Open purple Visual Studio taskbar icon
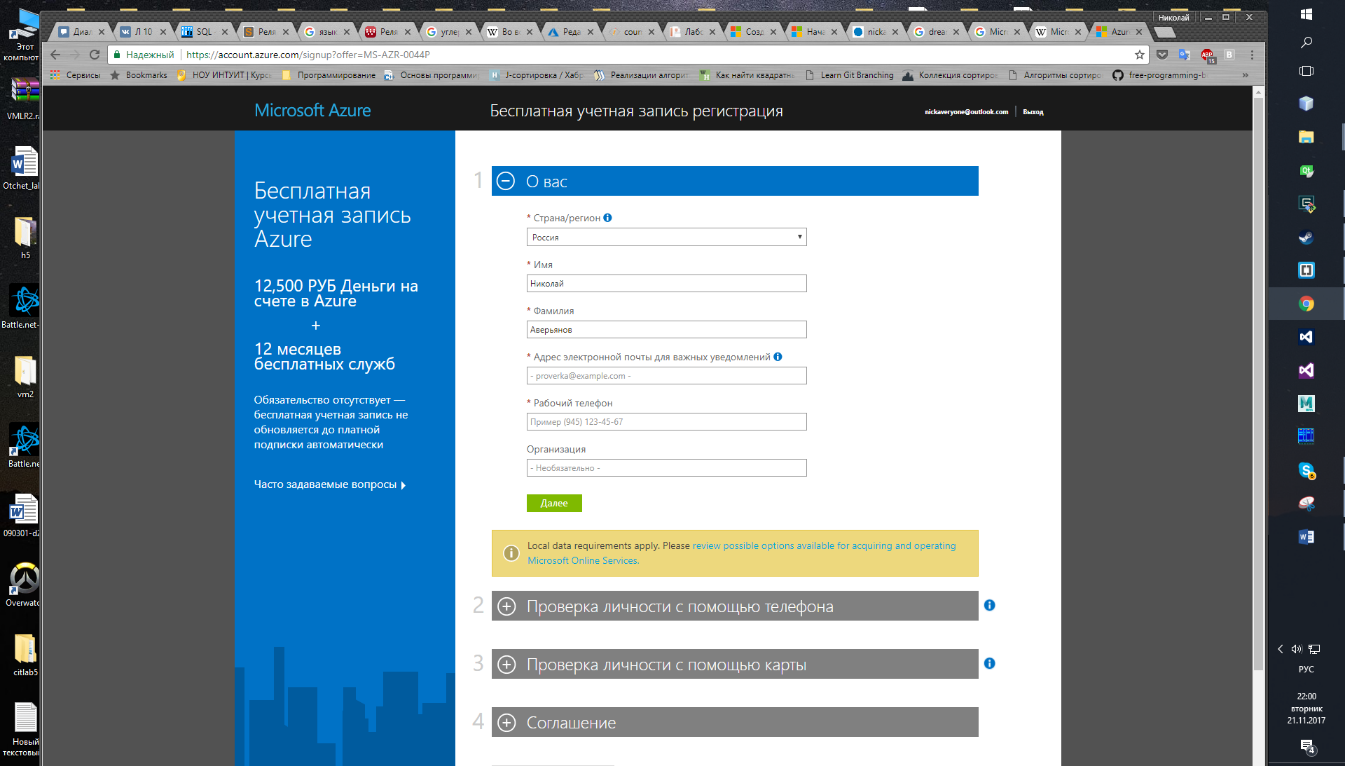 pyautogui.click(x=1306, y=370)
